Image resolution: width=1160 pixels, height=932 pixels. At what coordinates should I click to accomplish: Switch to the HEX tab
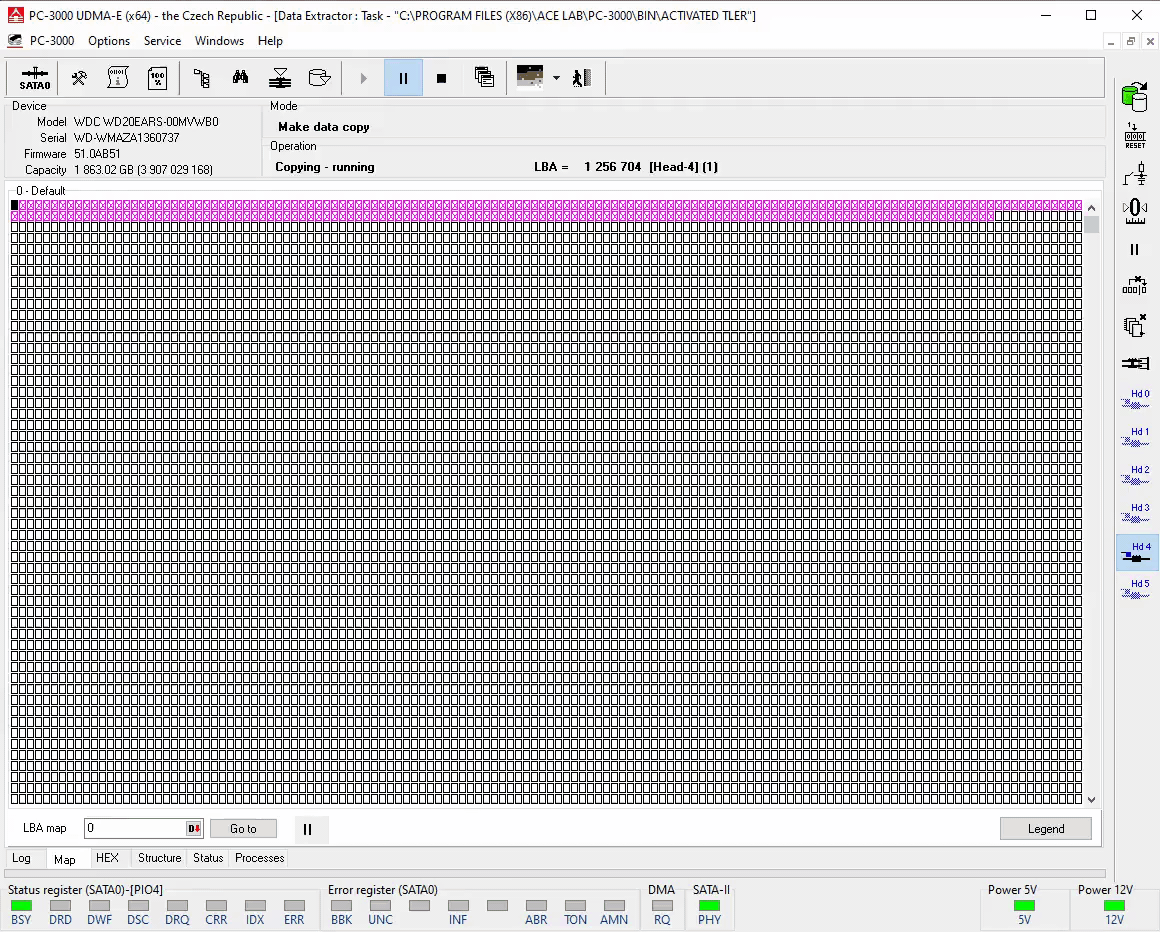coord(107,858)
